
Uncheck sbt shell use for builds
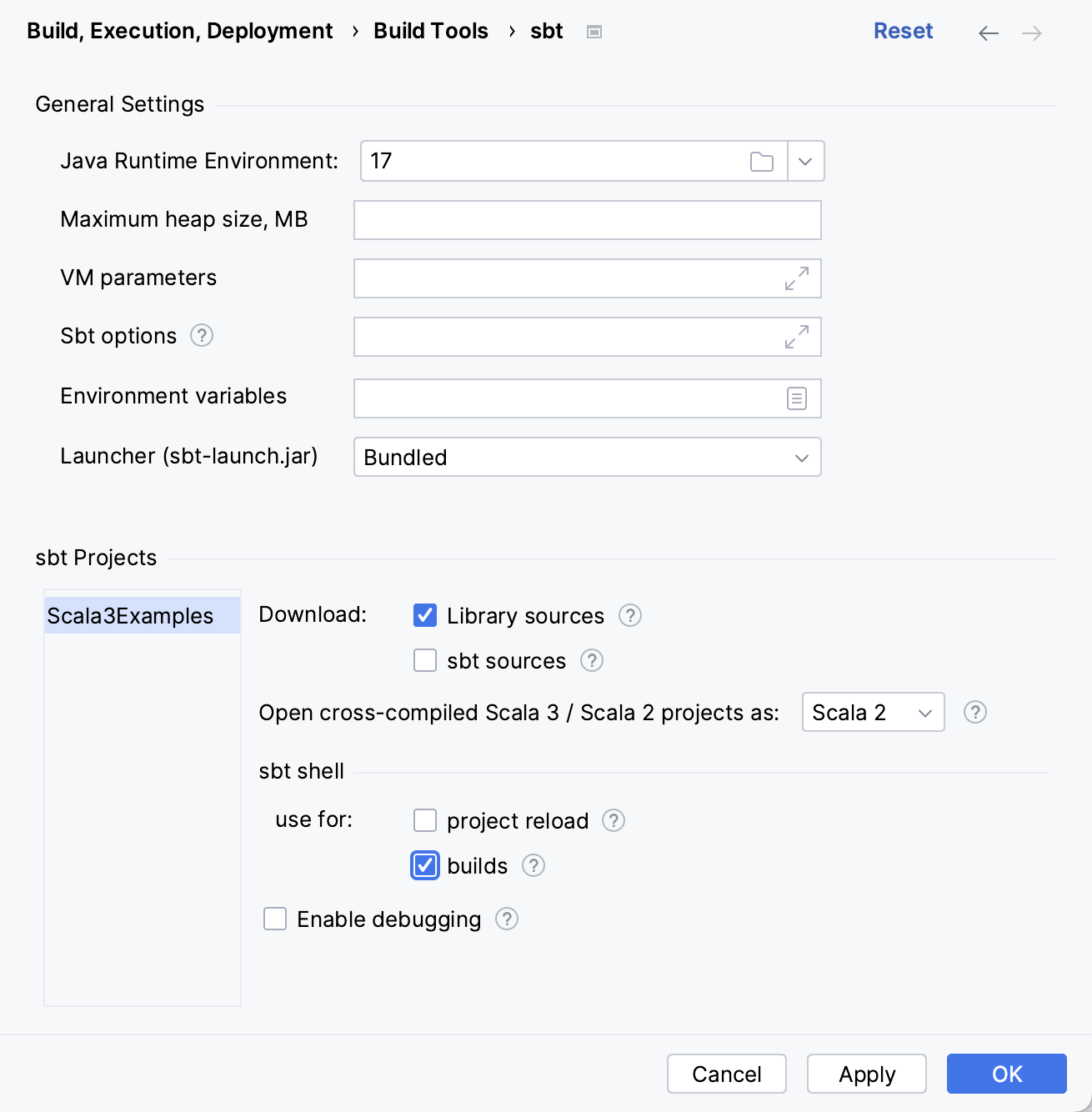[x=425, y=866]
